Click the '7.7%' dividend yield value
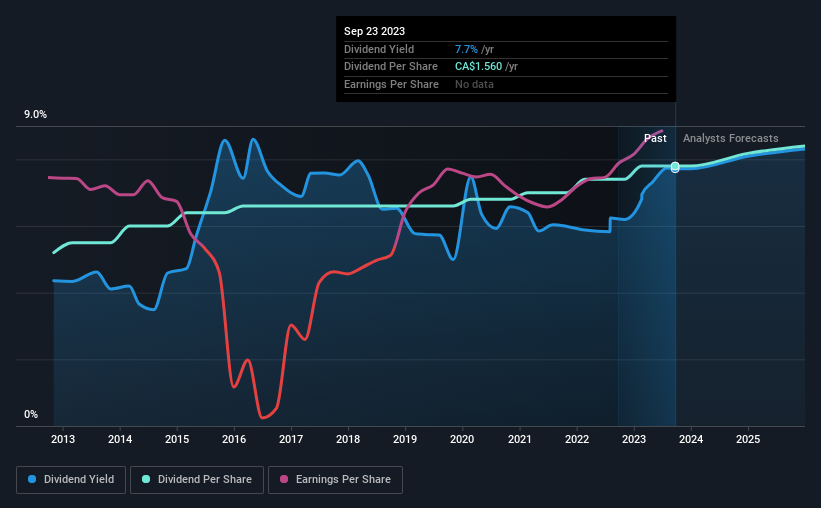821x508 pixels. pyautogui.click(x=466, y=49)
